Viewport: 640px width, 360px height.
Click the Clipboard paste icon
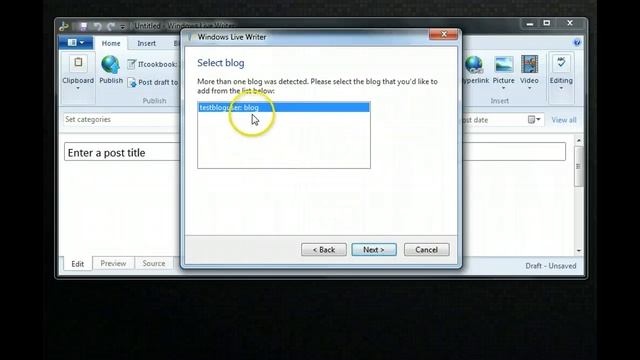click(78, 63)
